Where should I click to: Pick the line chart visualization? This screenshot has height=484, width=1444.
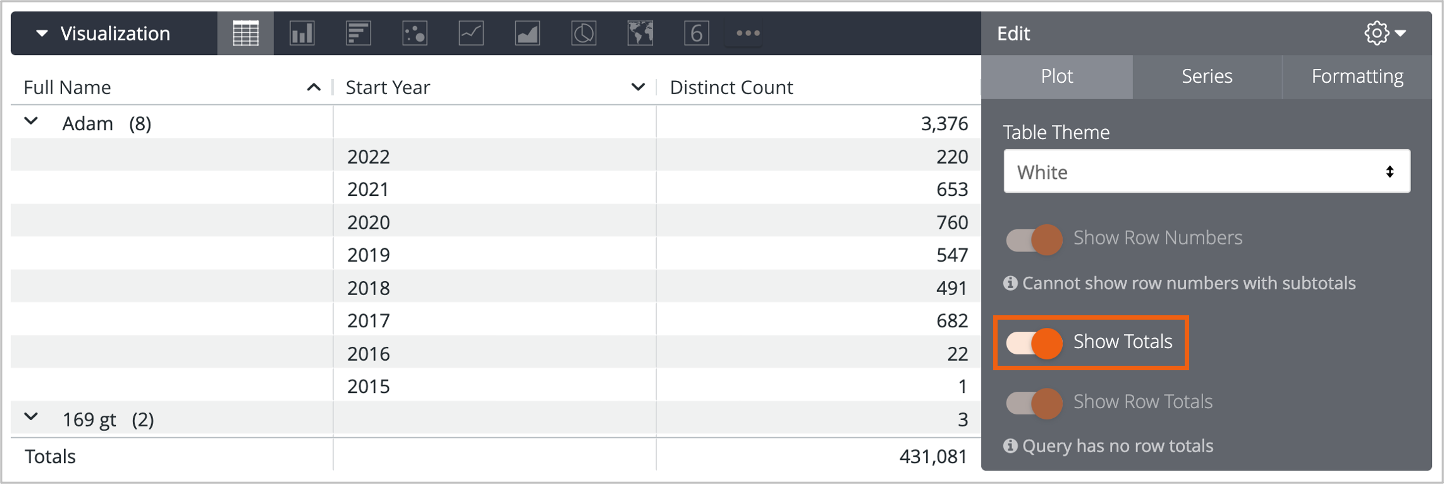click(471, 33)
